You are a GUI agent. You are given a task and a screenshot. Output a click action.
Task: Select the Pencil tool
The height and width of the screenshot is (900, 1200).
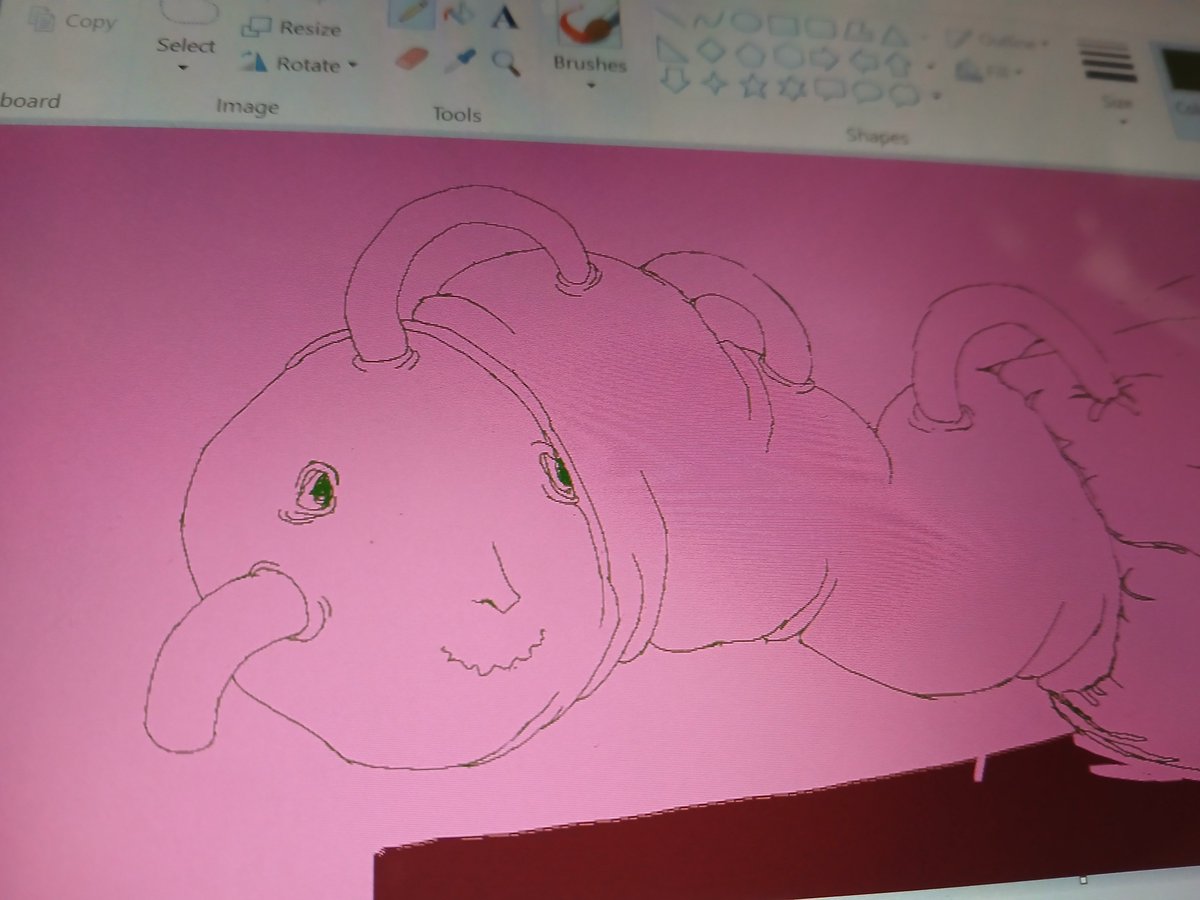pos(410,14)
